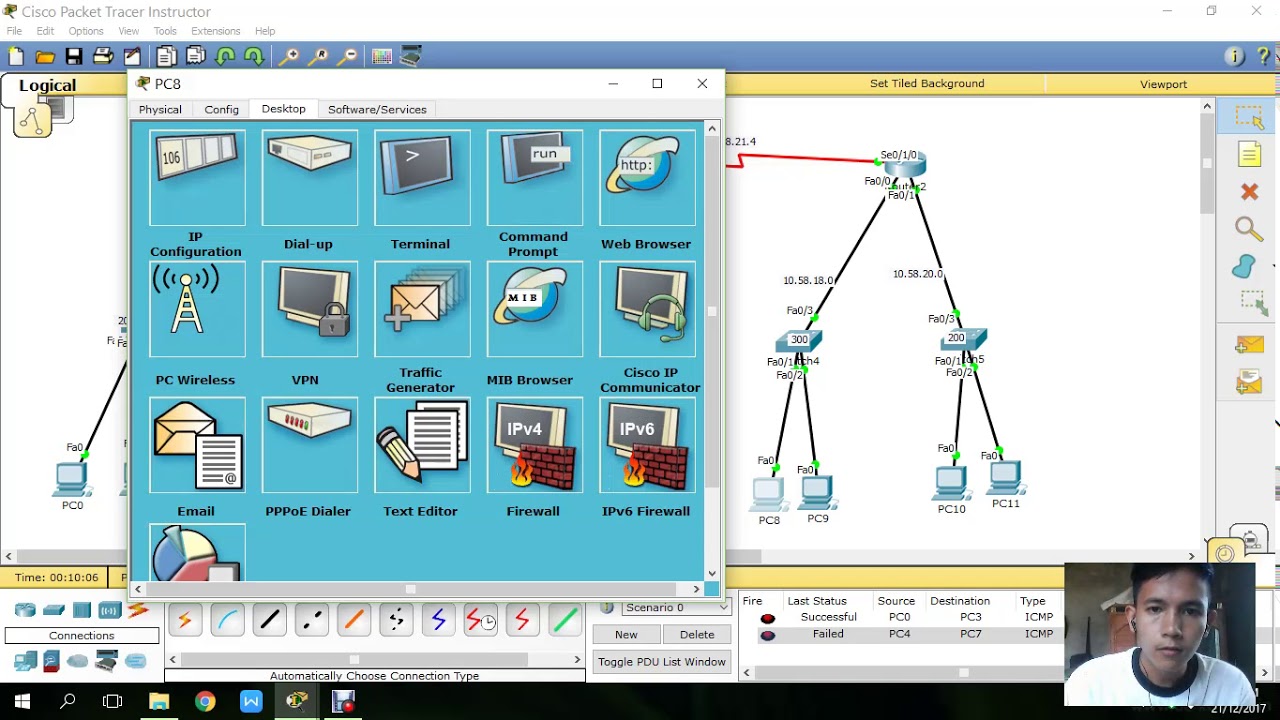Click the Logical workspace tab
The height and width of the screenshot is (720, 1280).
[47, 86]
